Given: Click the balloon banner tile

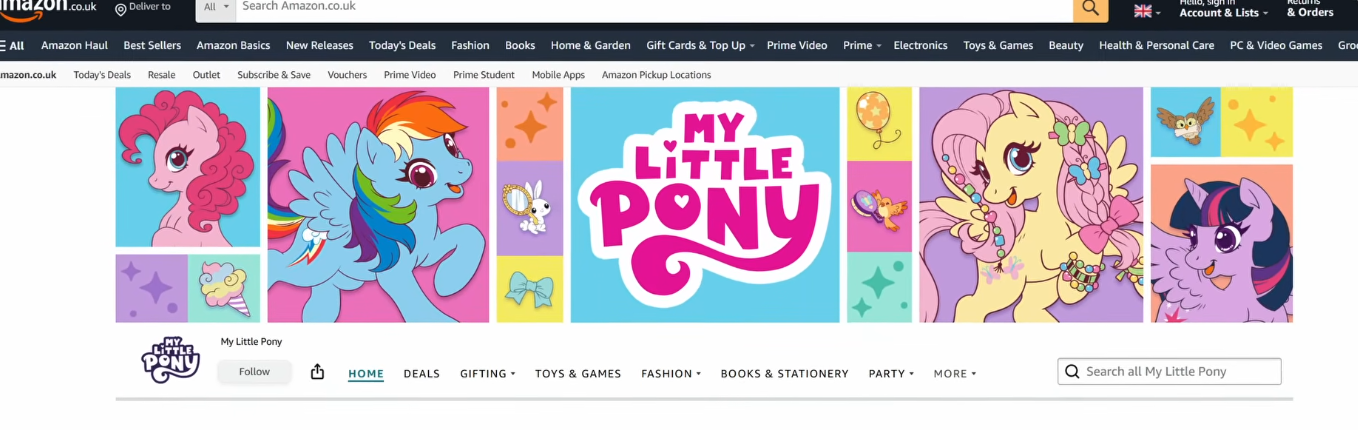Looking at the screenshot, I should click(879, 123).
